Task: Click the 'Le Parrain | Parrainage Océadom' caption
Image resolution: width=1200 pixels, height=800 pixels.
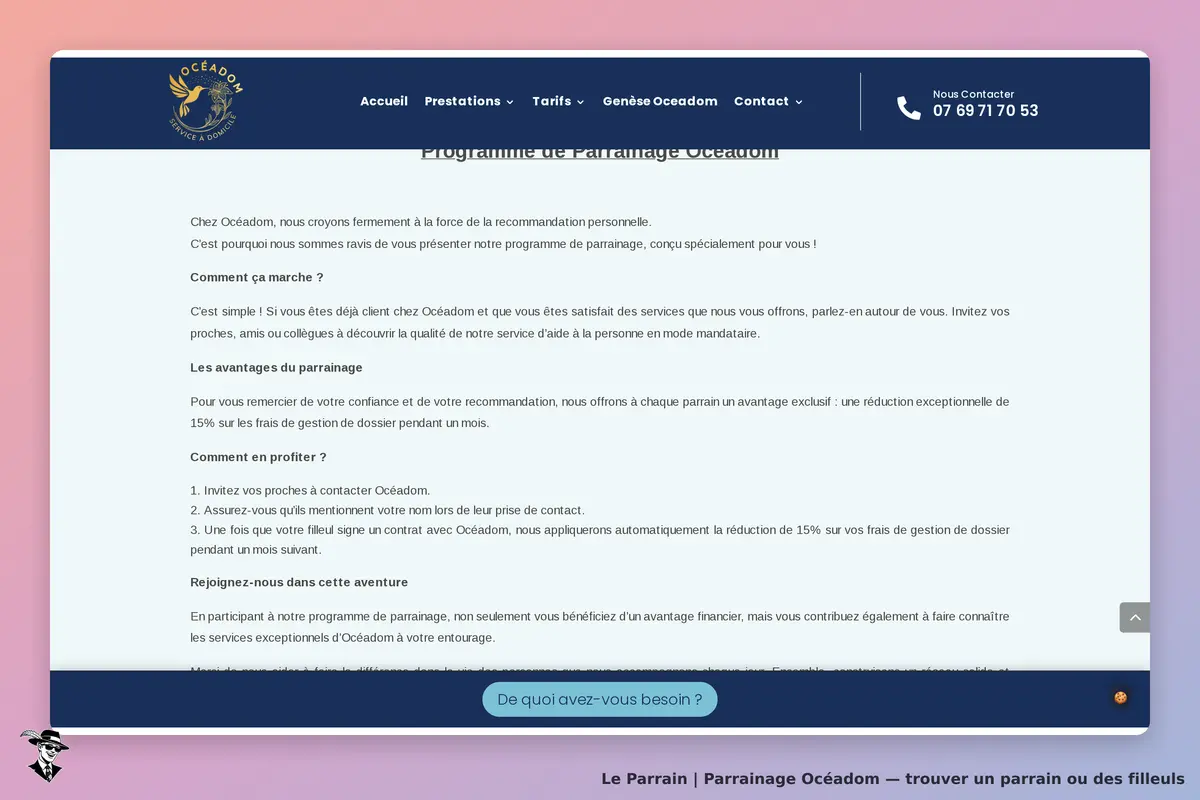Action: click(x=893, y=778)
